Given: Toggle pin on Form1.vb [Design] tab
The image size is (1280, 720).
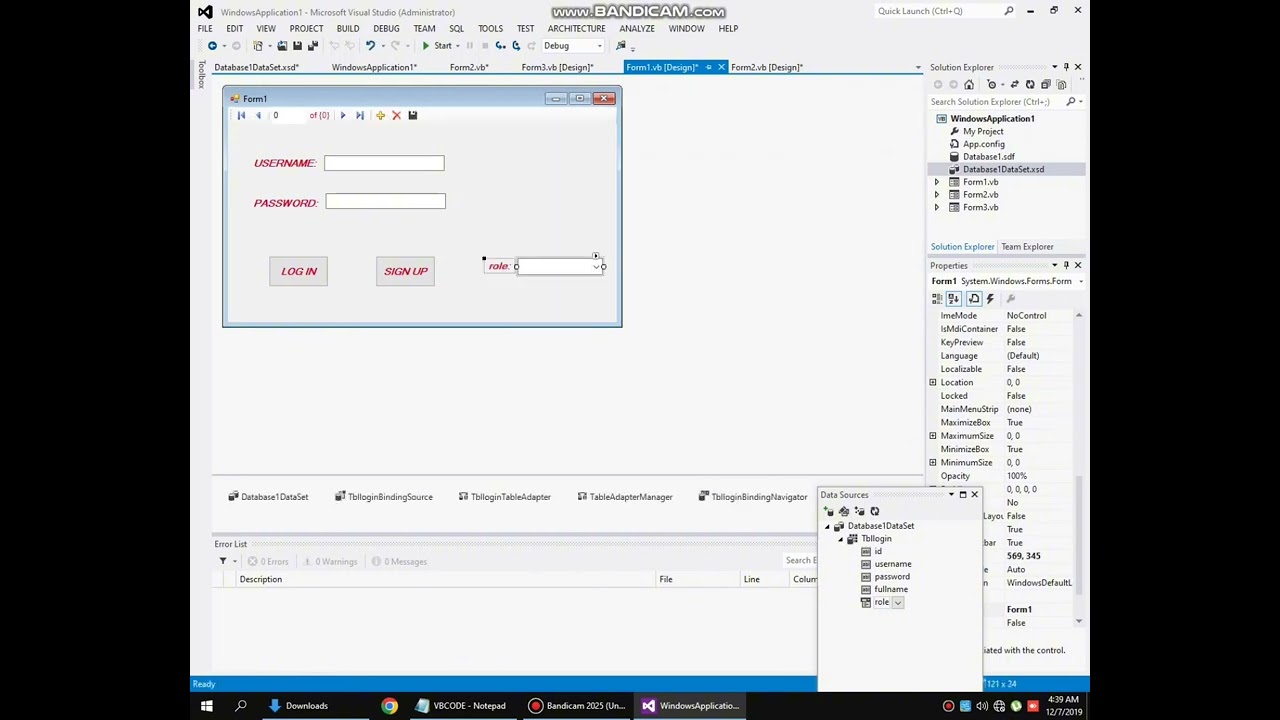Looking at the screenshot, I should coord(708,67).
